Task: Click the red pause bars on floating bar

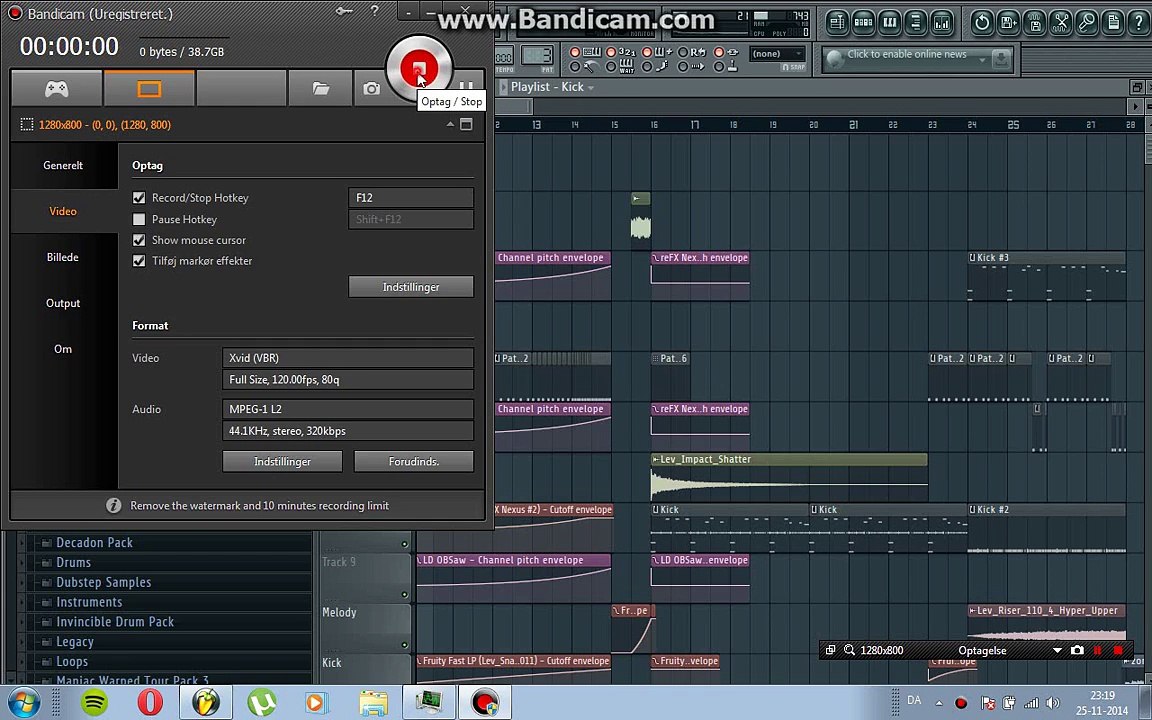Action: 1098,650
